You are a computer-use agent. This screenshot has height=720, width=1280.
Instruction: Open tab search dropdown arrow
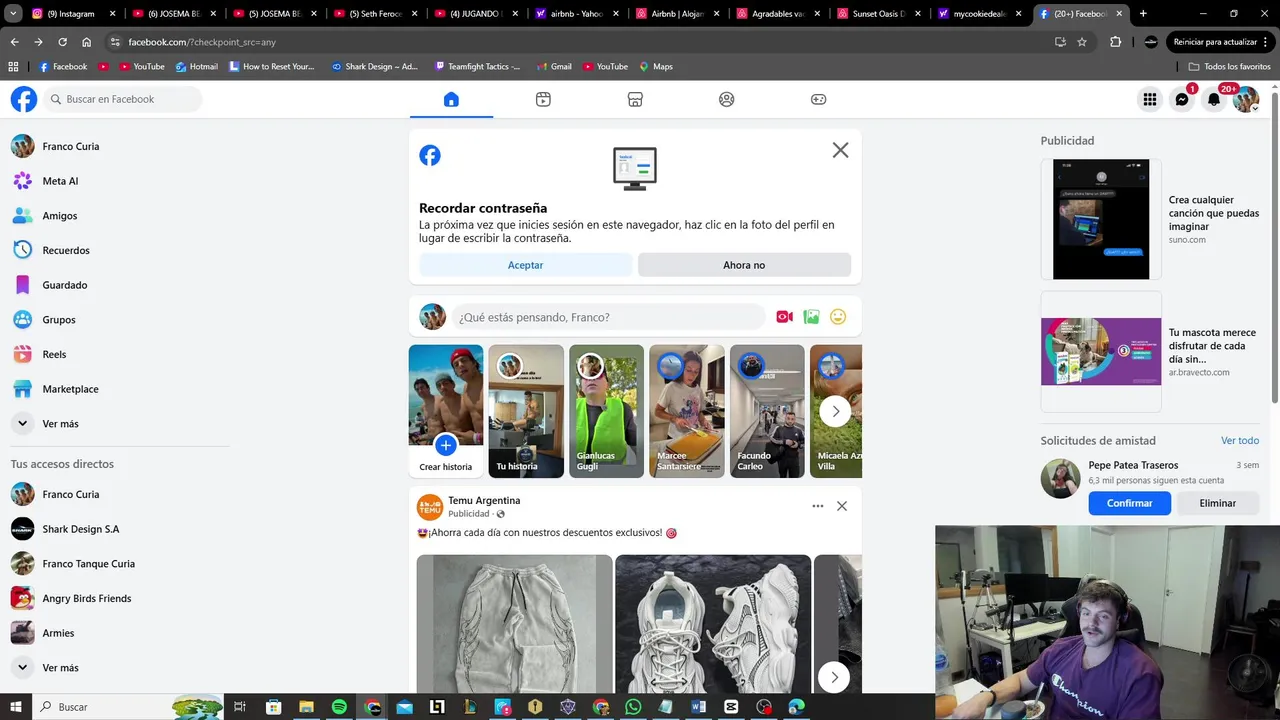12,14
